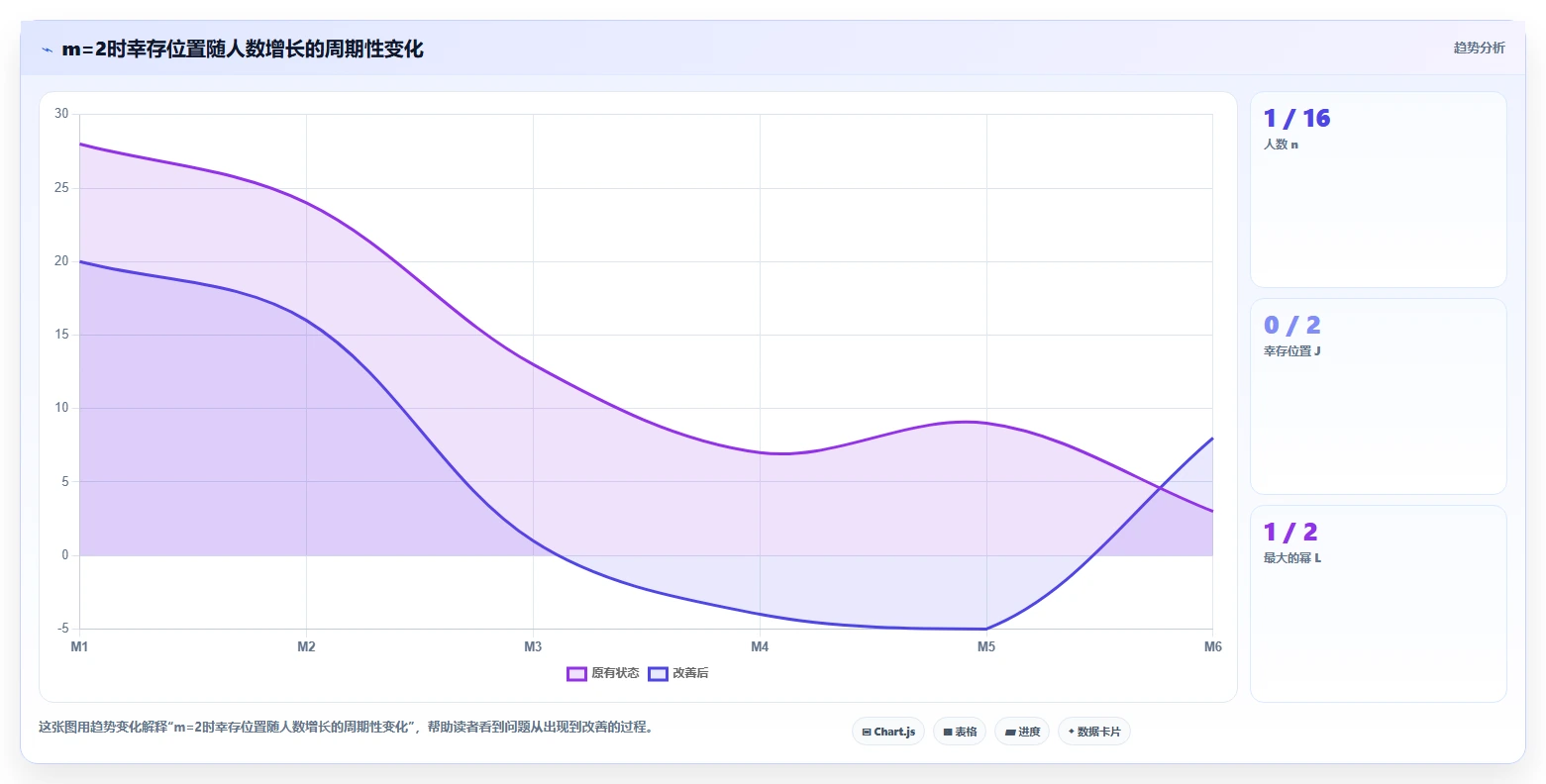Image resolution: width=1546 pixels, height=784 pixels.
Task: Click the M3 x-axis label
Action: click(x=533, y=646)
